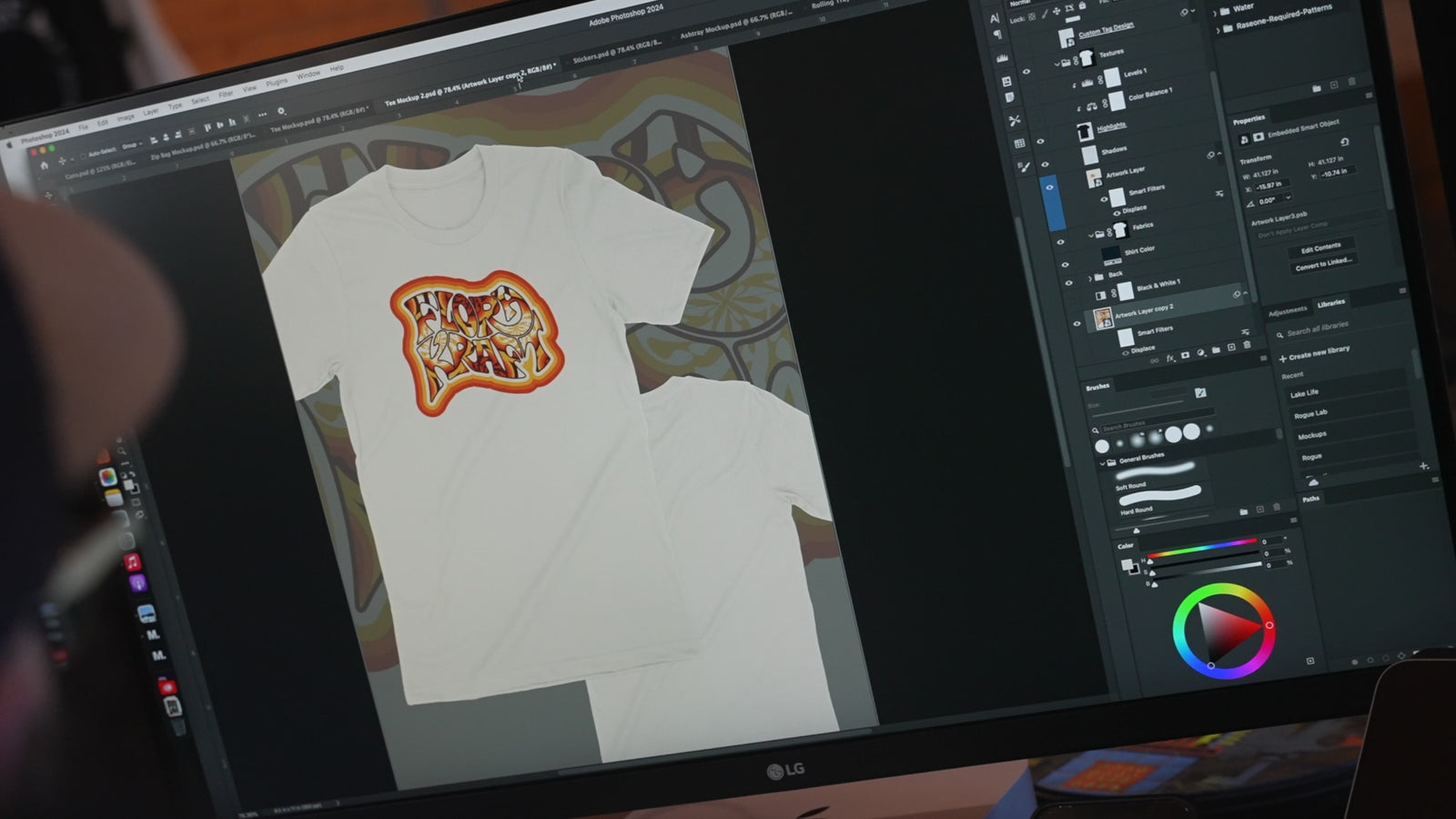The width and height of the screenshot is (1456, 819).
Task: Toggle visibility of the Textures group
Action: (x=1026, y=72)
